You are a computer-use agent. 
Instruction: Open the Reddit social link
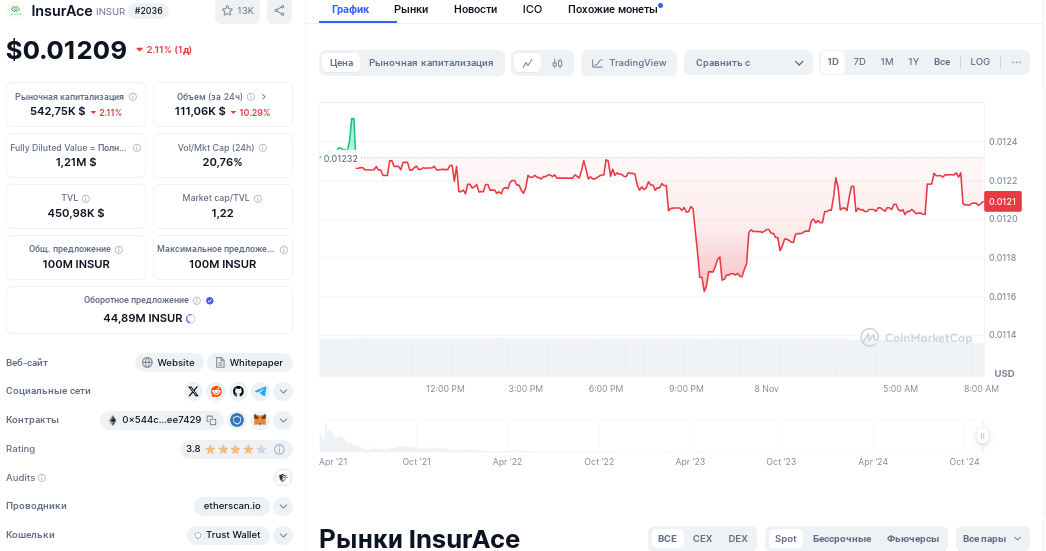tap(216, 391)
